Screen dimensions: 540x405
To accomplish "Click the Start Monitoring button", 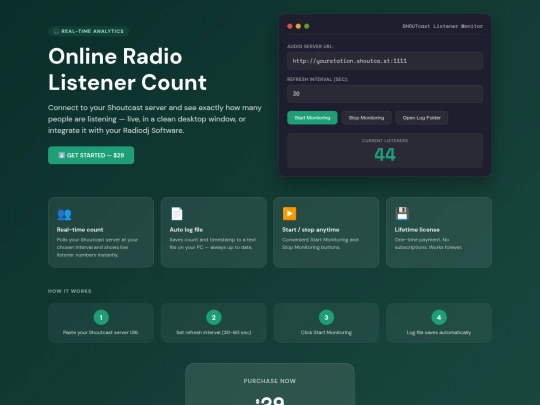I will tap(312, 118).
